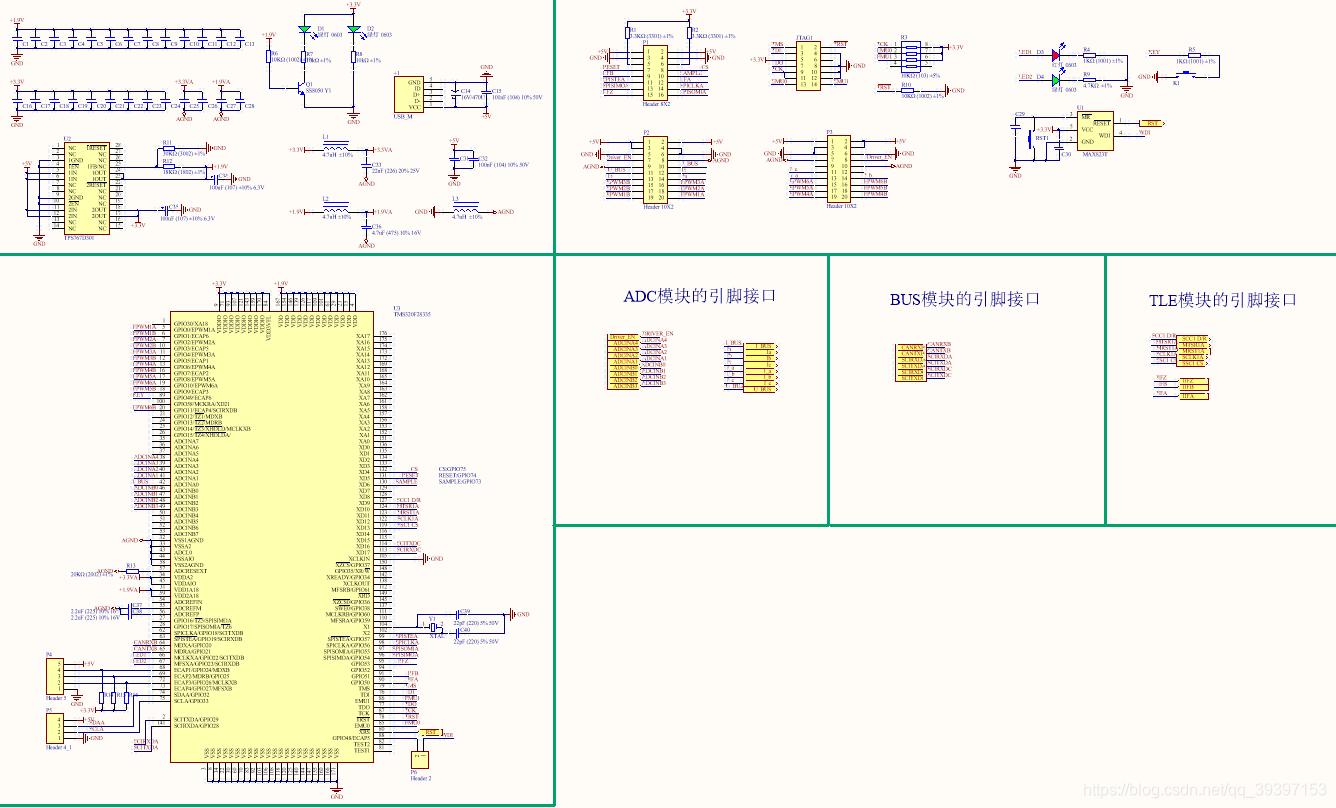This screenshot has height=808, width=1336.
Task: Select the P2 Header 10X2 connector
Action: coord(656,169)
